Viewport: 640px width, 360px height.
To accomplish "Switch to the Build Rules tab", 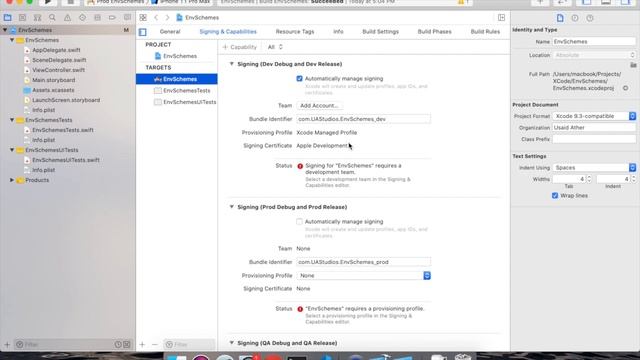I will (x=485, y=31).
